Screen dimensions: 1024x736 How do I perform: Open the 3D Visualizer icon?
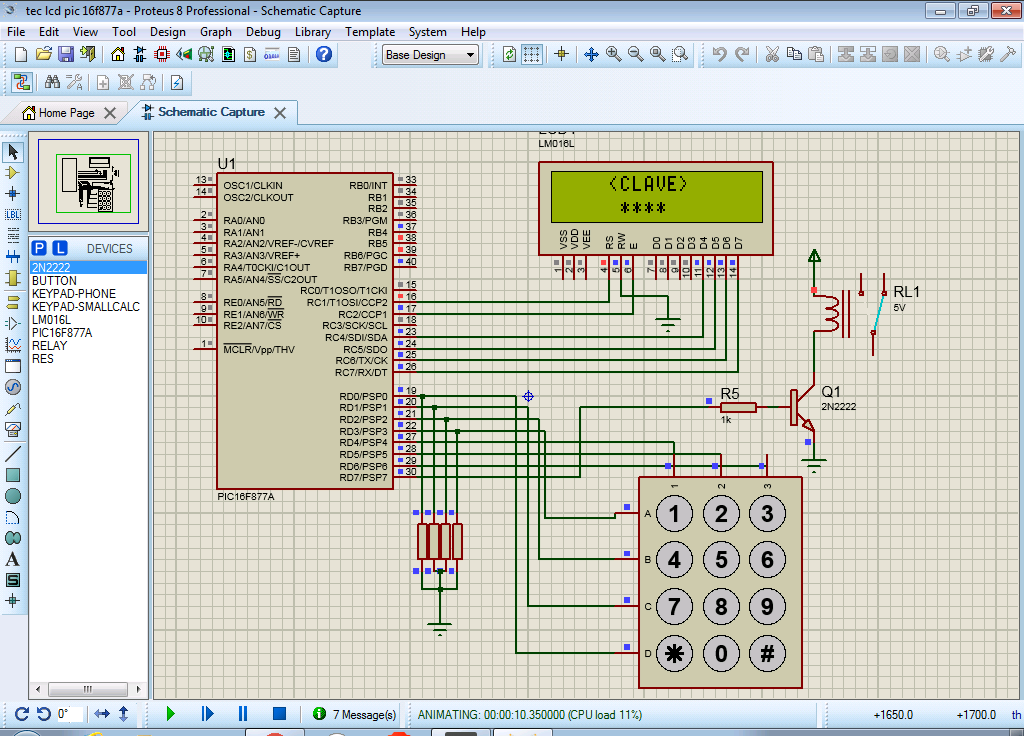184,54
